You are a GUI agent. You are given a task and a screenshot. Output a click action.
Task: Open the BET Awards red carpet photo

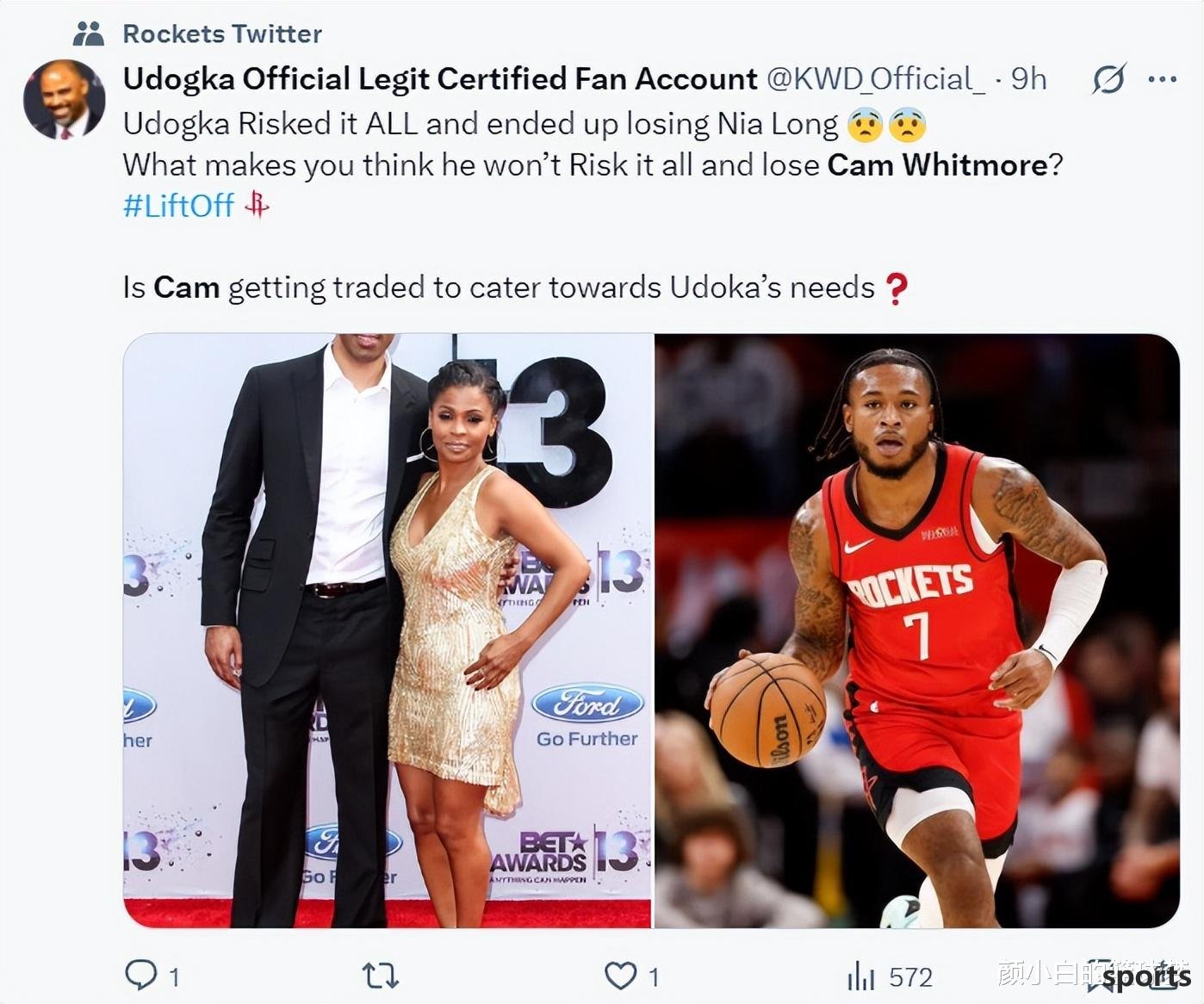click(x=388, y=630)
